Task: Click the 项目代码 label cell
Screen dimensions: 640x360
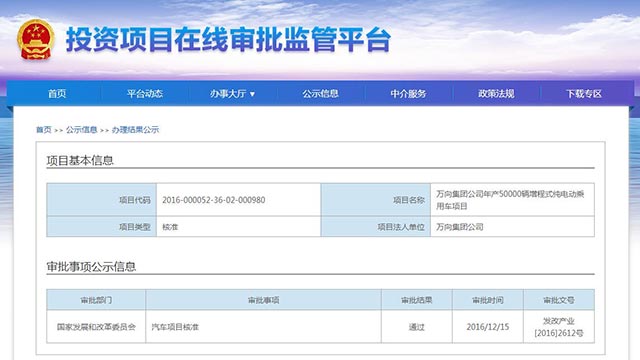Action: pos(102,200)
